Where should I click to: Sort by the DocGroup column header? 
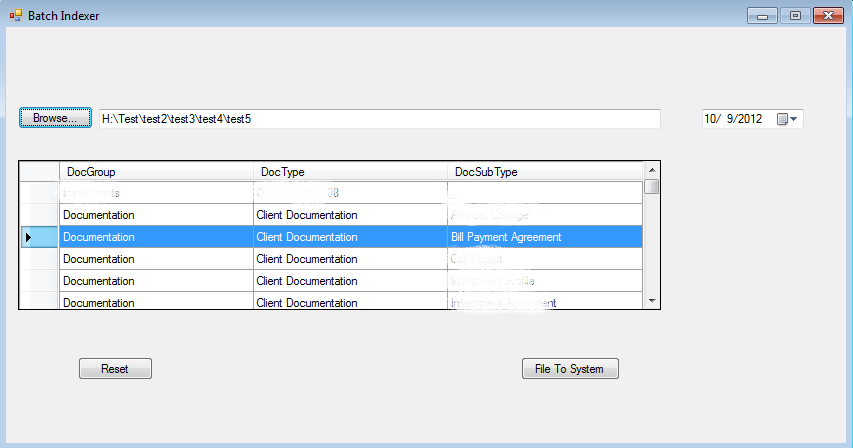(x=156, y=172)
